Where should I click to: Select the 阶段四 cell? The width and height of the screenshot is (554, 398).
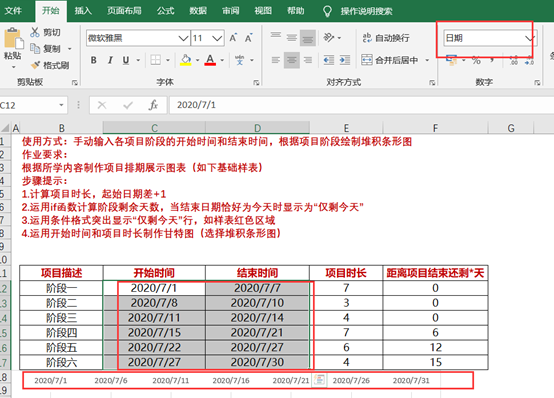pyautogui.click(x=61, y=333)
